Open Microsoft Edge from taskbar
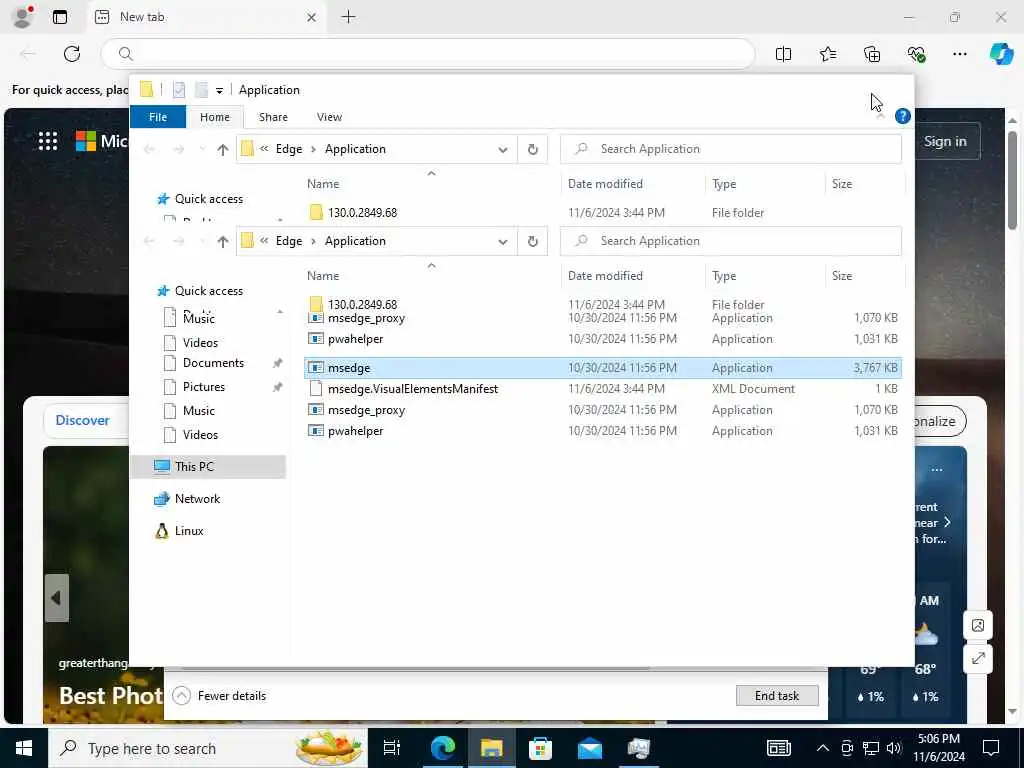The height and width of the screenshot is (768, 1024). click(441, 748)
